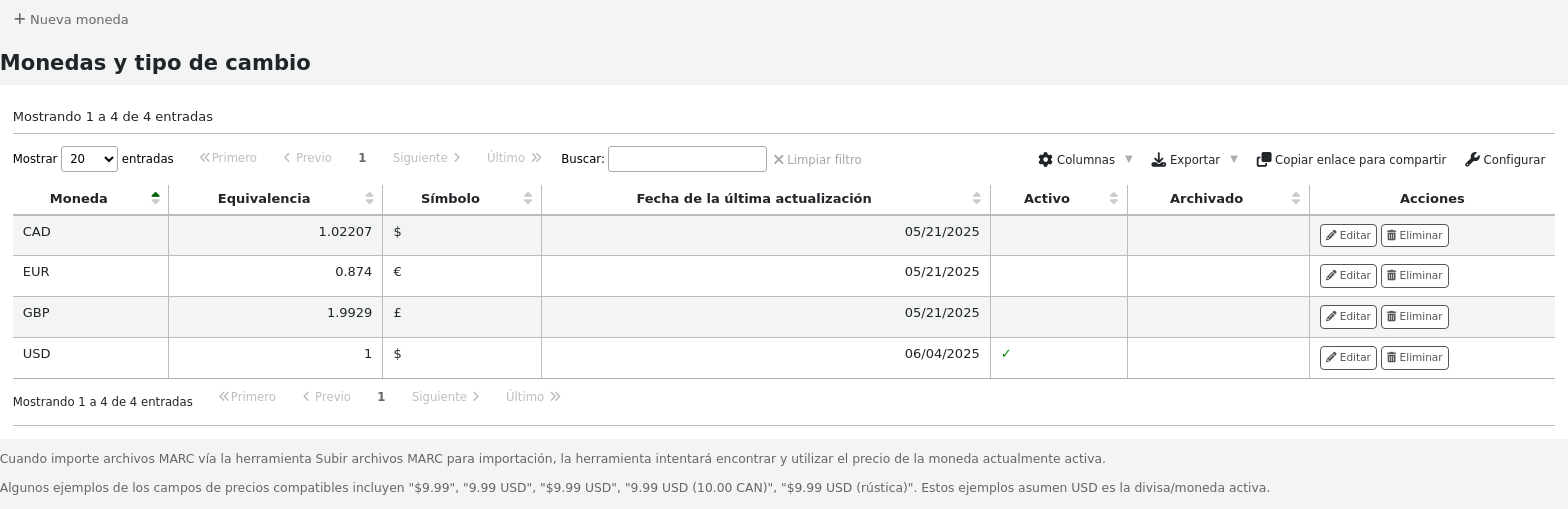
Task: Click the wrench Configurar icon
Action: pos(1472,160)
